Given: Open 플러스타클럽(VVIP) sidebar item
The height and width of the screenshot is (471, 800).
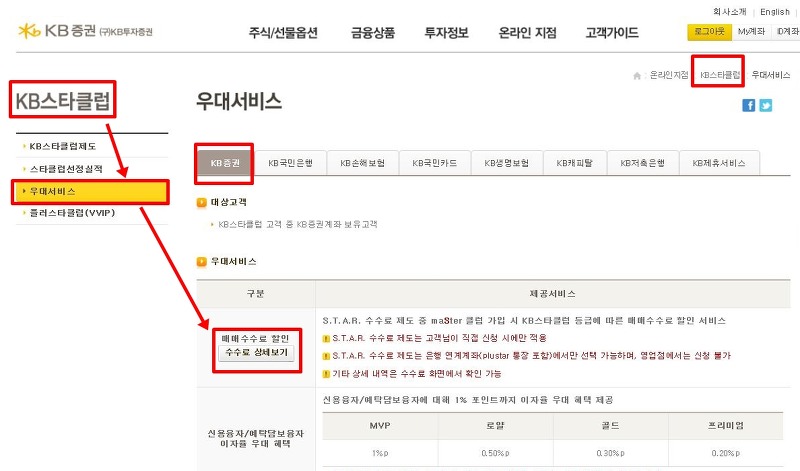Looking at the screenshot, I should (72, 213).
